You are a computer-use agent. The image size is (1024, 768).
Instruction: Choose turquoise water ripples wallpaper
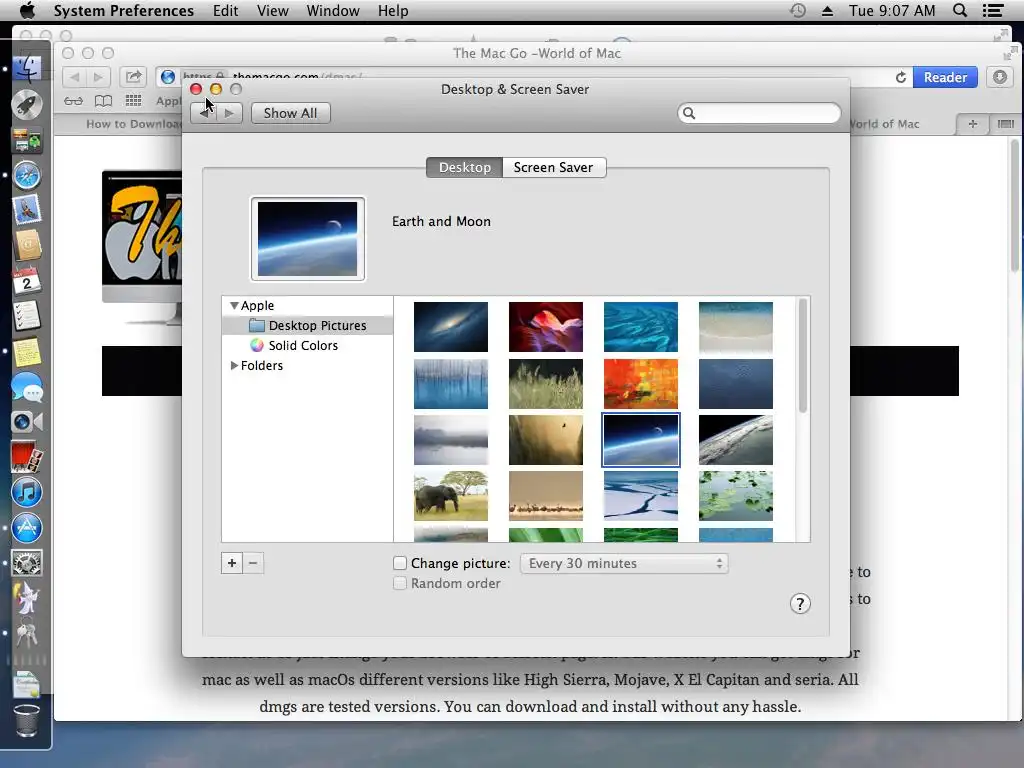pyautogui.click(x=641, y=327)
